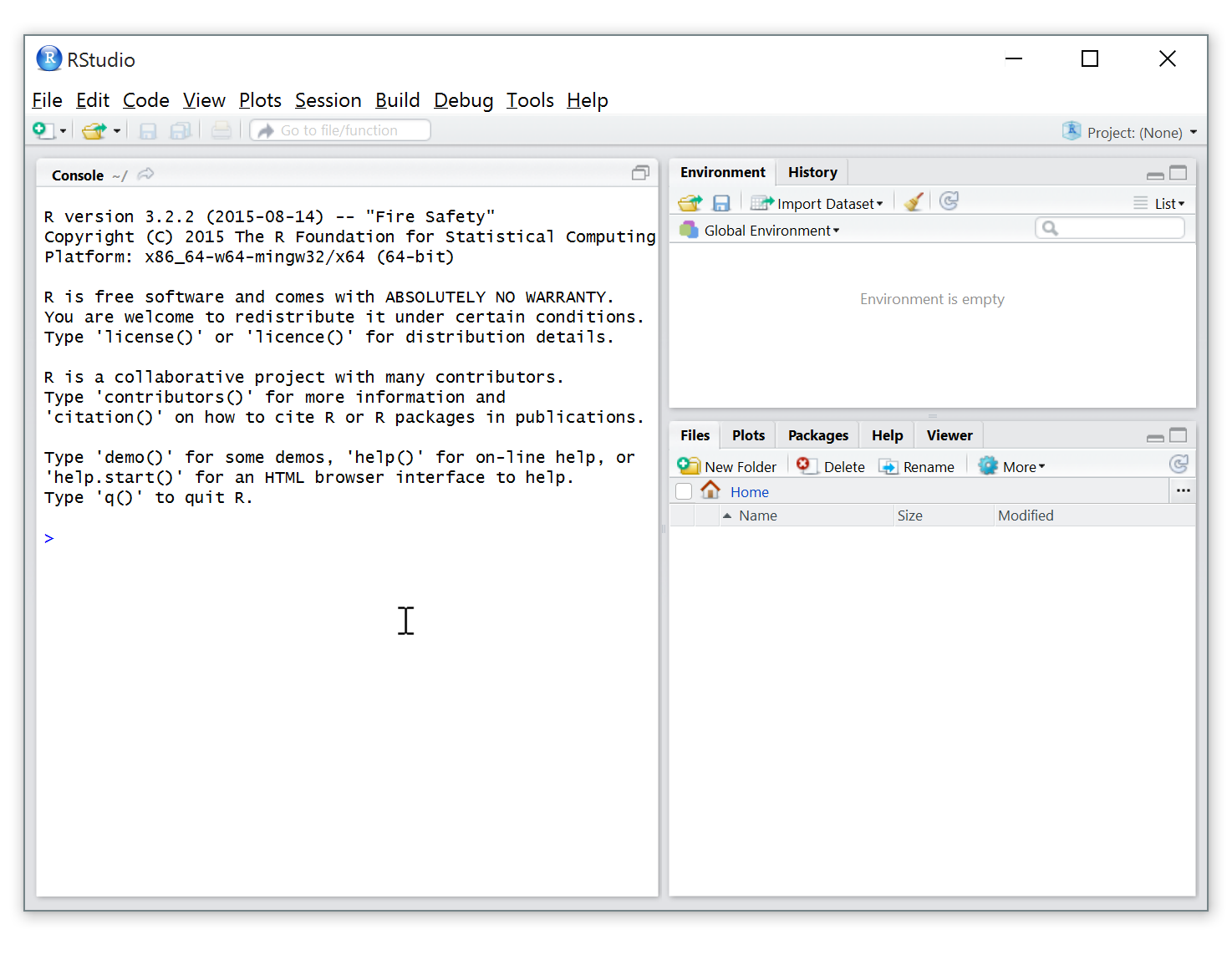Sort files by the Modified column header
The height and width of the screenshot is (955, 1232).
click(1095, 516)
